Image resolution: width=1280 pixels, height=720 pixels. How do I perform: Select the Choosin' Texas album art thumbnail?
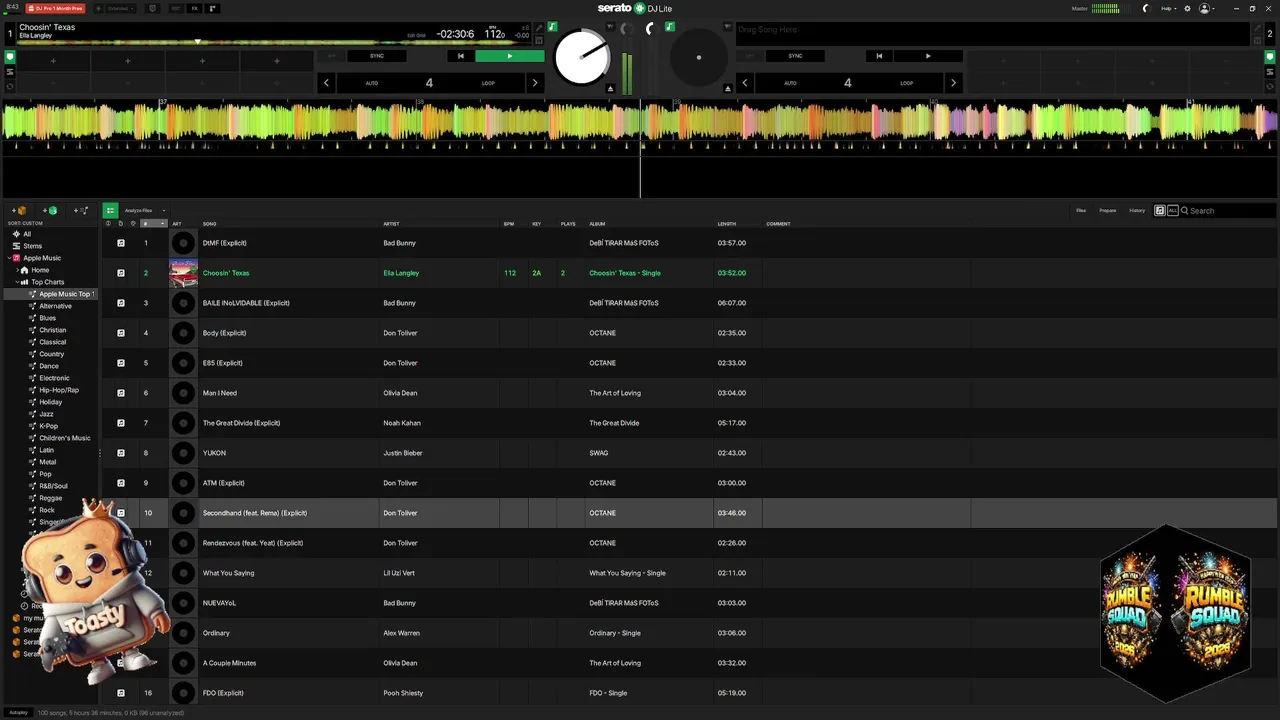(183, 273)
